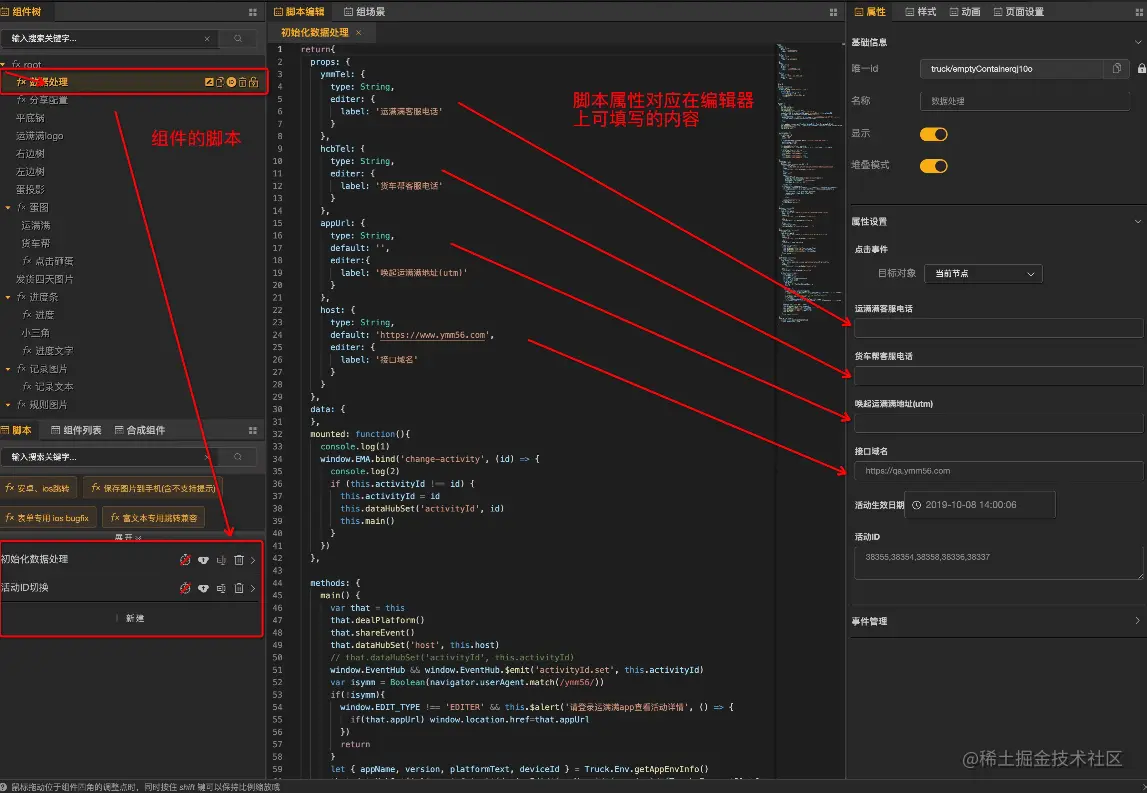The height and width of the screenshot is (793, 1147).
Task: Select the 富文本专用跳转兼容 script tag
Action: click(x=154, y=518)
